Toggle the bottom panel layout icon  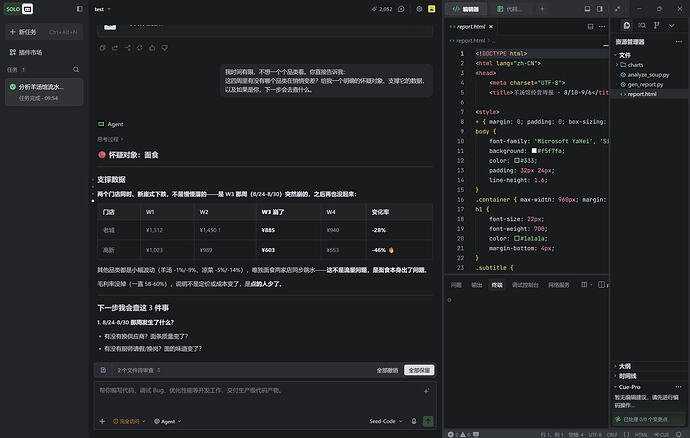587,9
